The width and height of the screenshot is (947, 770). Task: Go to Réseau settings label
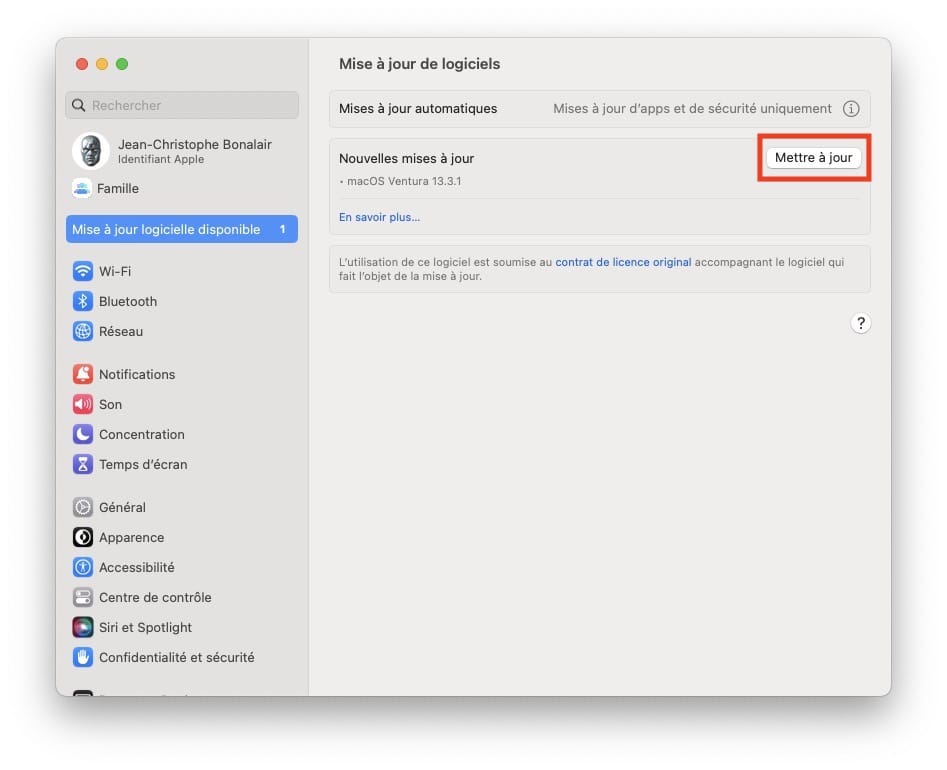pos(121,332)
